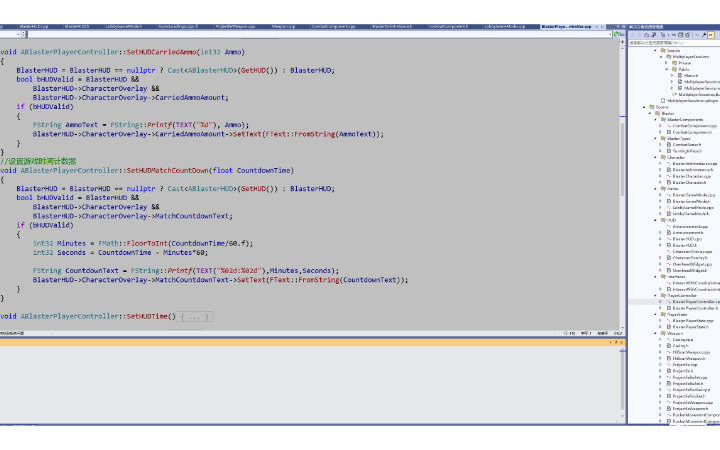Switch to BlasterAnimInstance.h editor tab
The image size is (720, 450).
(x=392, y=27)
